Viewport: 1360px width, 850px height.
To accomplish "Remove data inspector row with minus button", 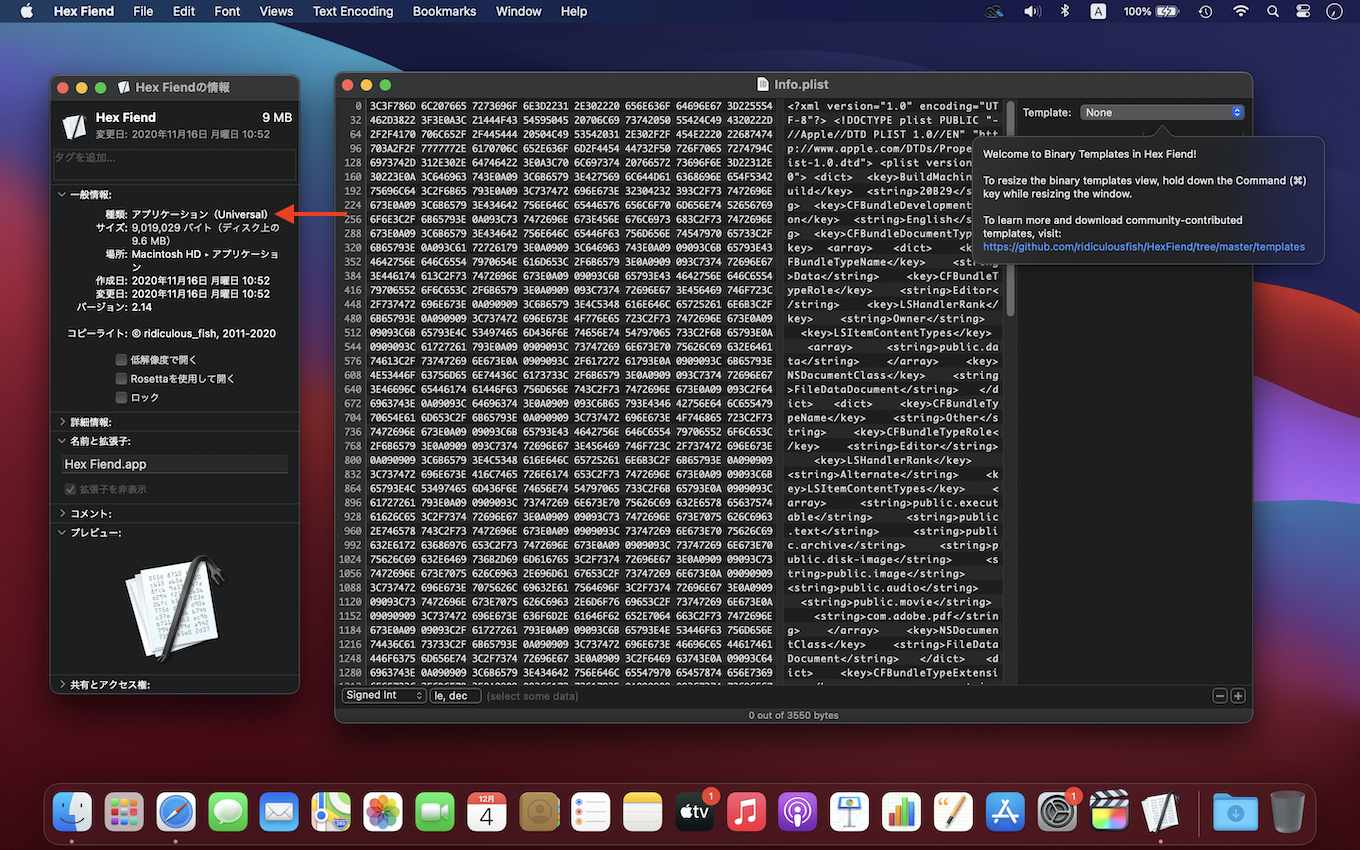I will 1220,696.
